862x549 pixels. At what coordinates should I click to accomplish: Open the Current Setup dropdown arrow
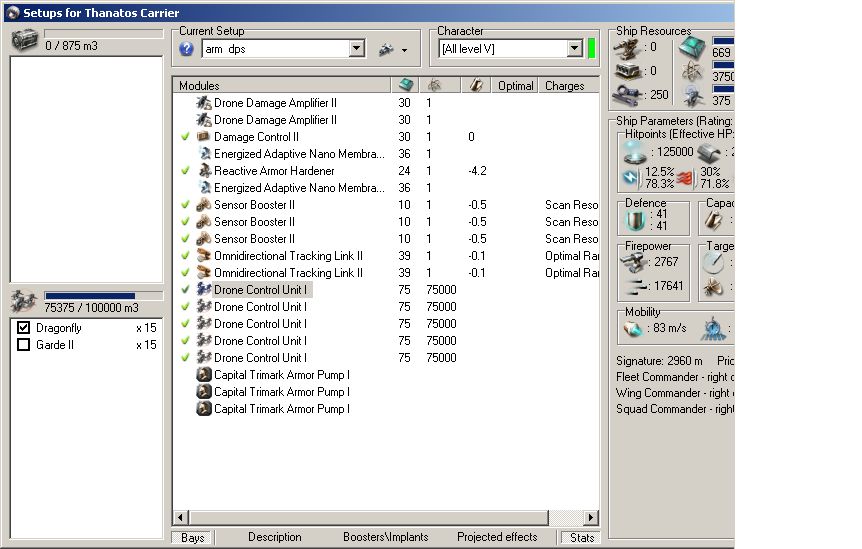click(x=357, y=48)
